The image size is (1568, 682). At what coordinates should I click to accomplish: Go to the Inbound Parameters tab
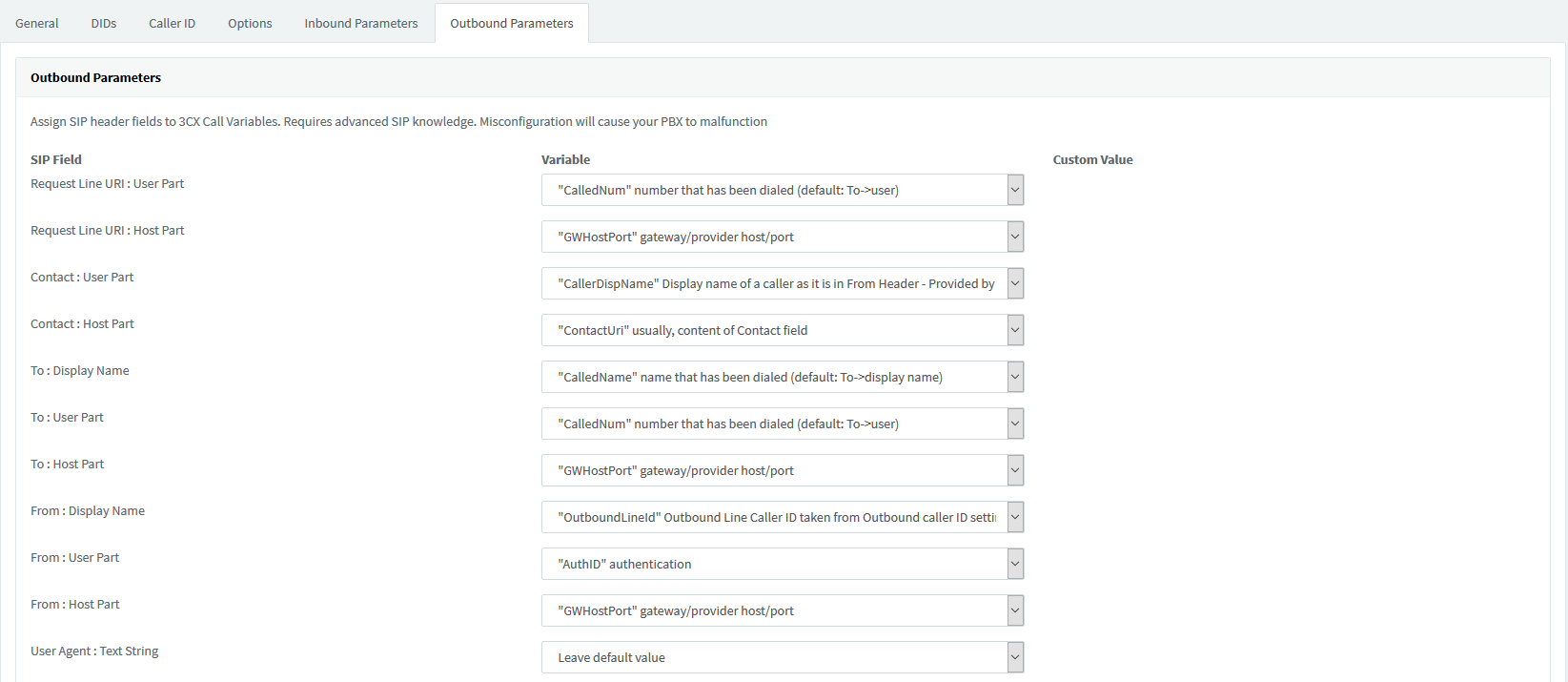360,23
